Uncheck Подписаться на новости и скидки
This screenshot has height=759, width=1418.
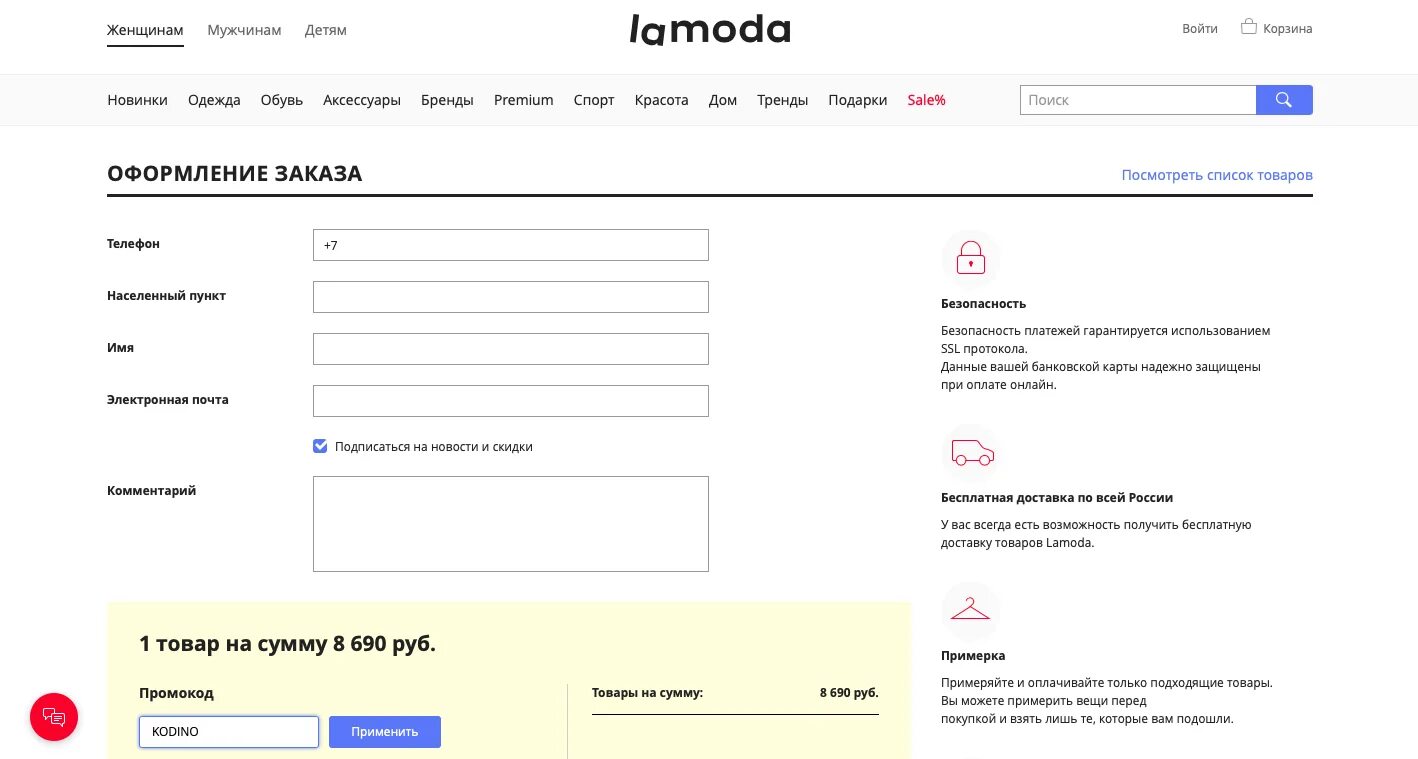[x=320, y=446]
